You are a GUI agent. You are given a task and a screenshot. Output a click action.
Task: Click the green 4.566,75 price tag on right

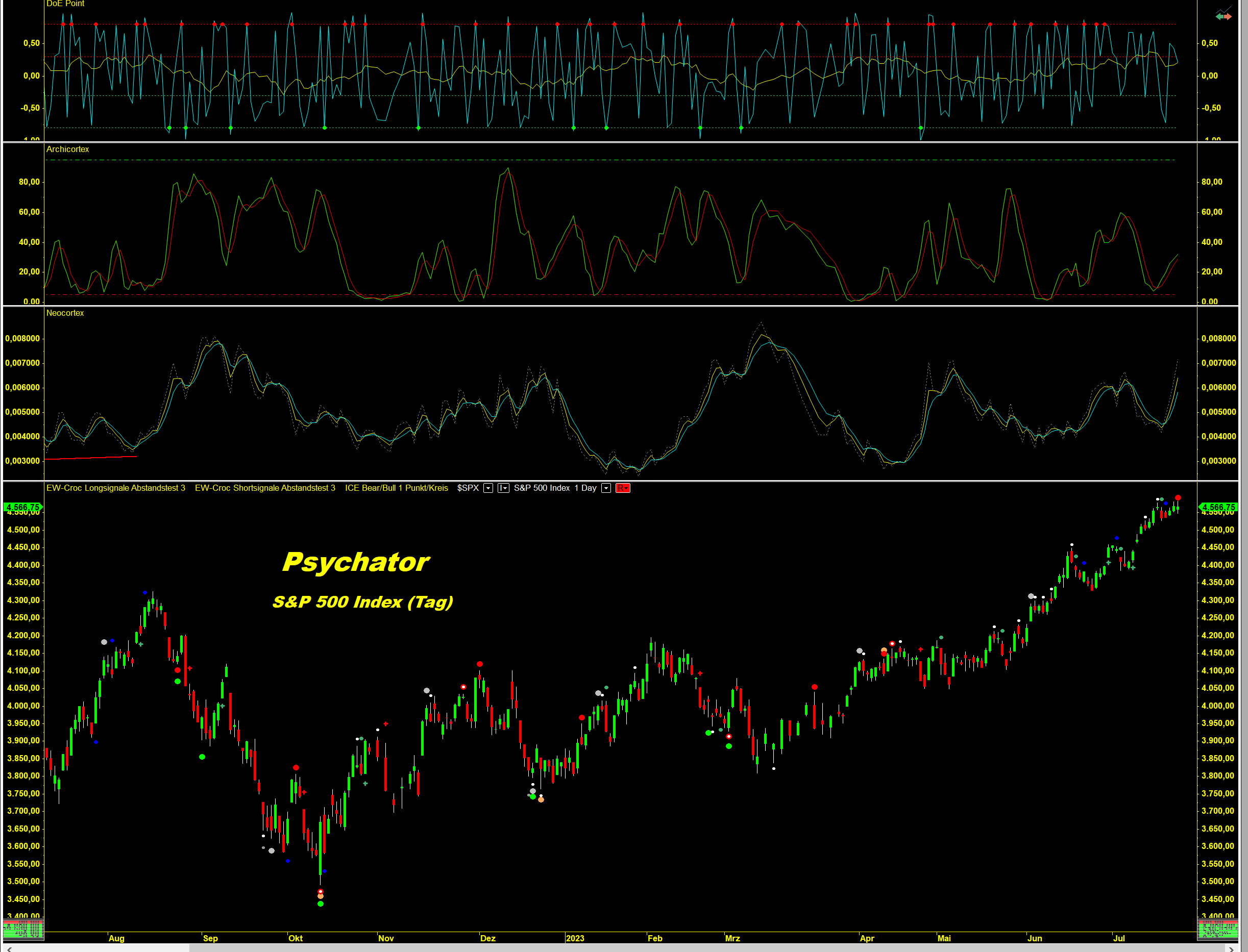[1218, 507]
